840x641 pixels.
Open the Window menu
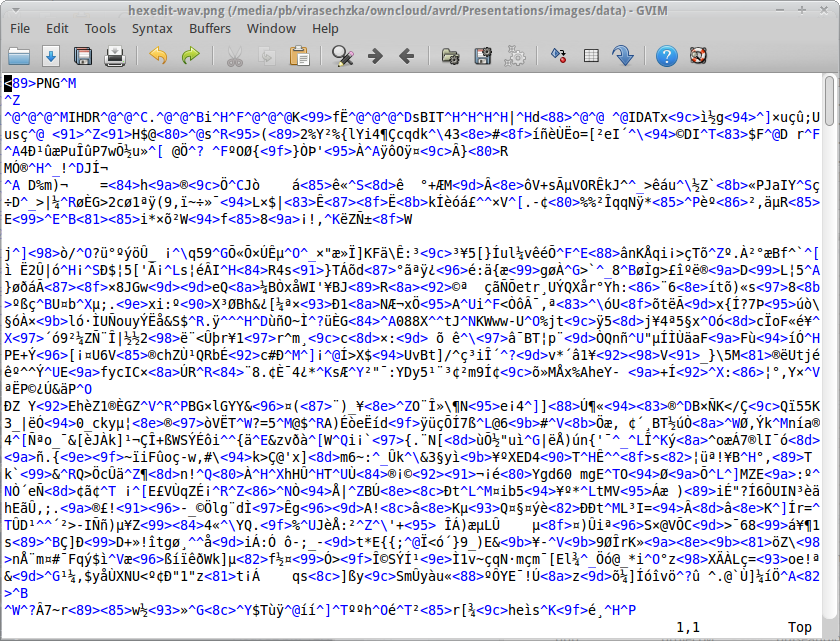click(x=271, y=28)
